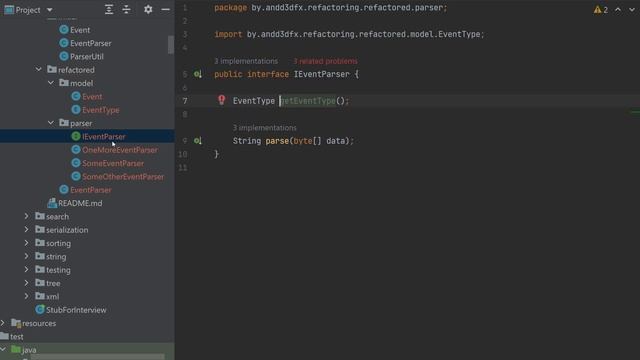Click on IEventParser interface name in editor
640x360 pixels.
tap(322, 74)
